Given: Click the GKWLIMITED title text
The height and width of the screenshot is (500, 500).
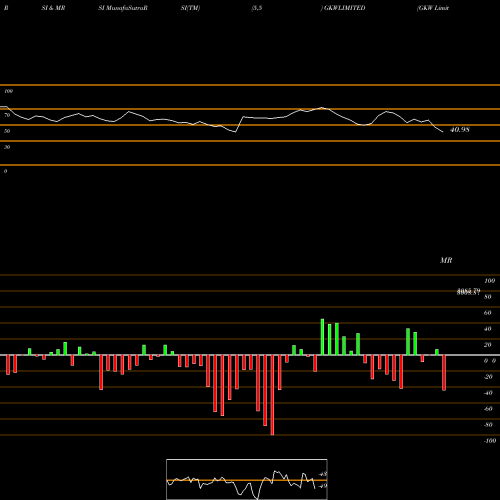Looking at the screenshot, I should [344, 8].
